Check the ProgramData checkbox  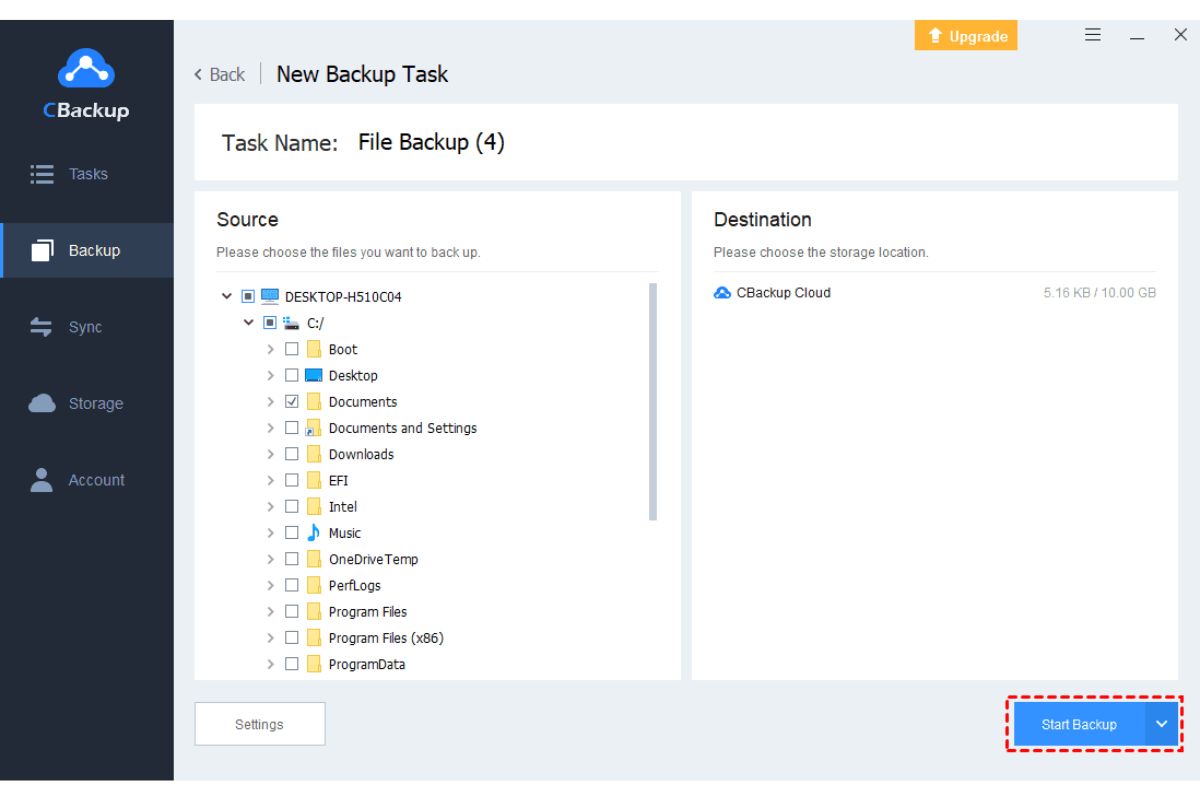point(292,664)
